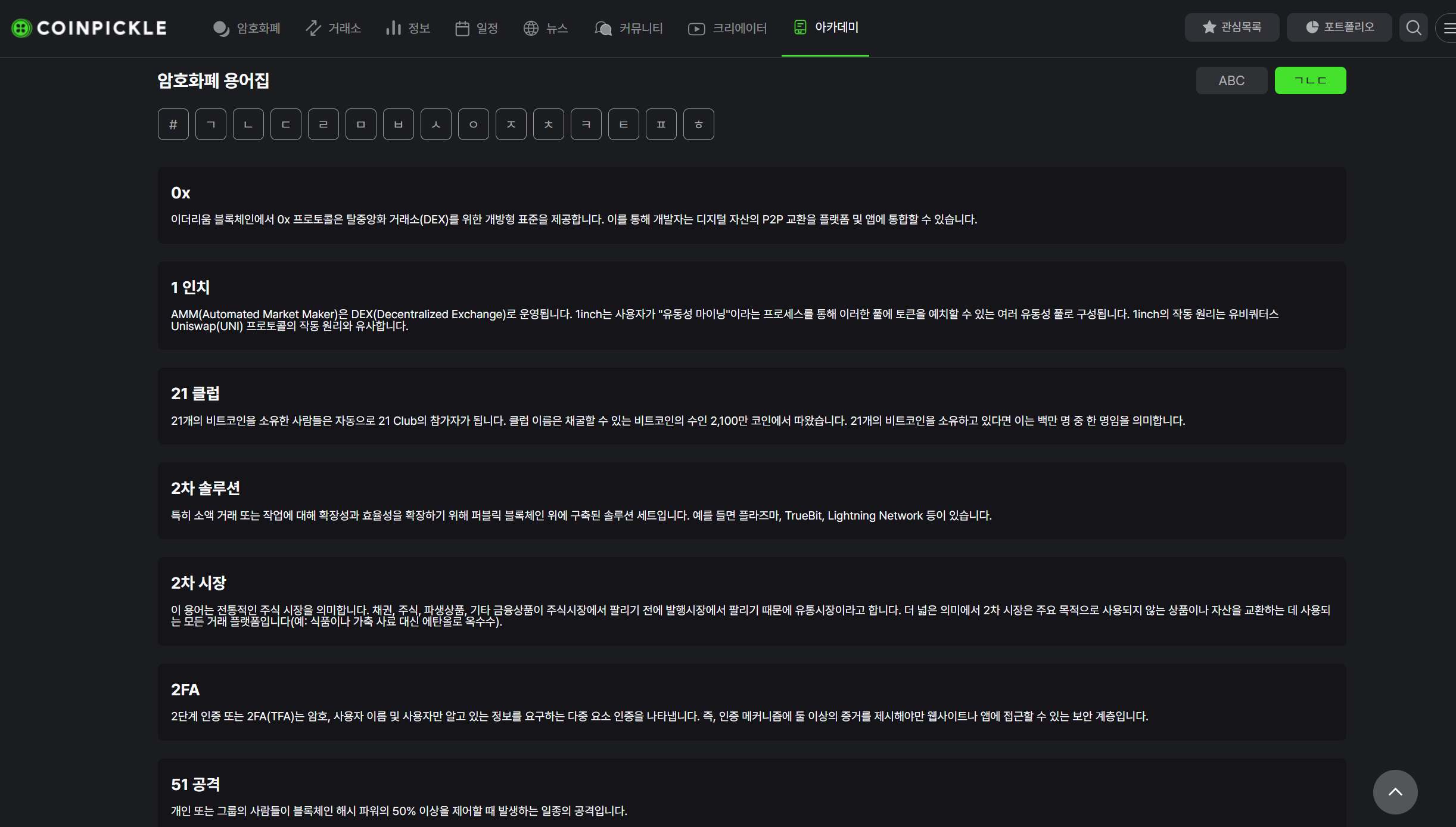
Task: Open the 암호화폐 nav menu
Action: [247, 28]
